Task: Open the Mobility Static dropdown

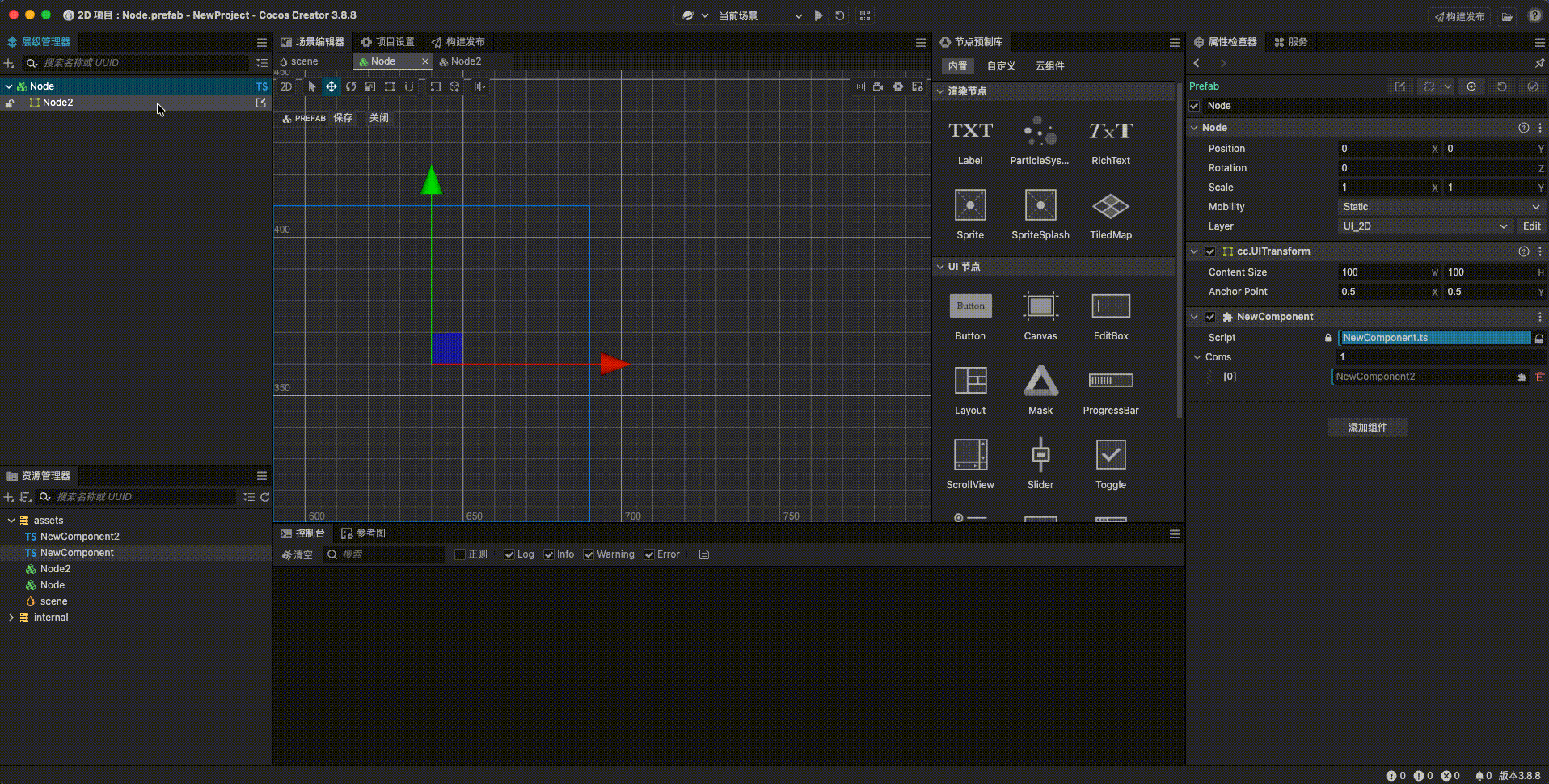Action: click(x=1441, y=207)
